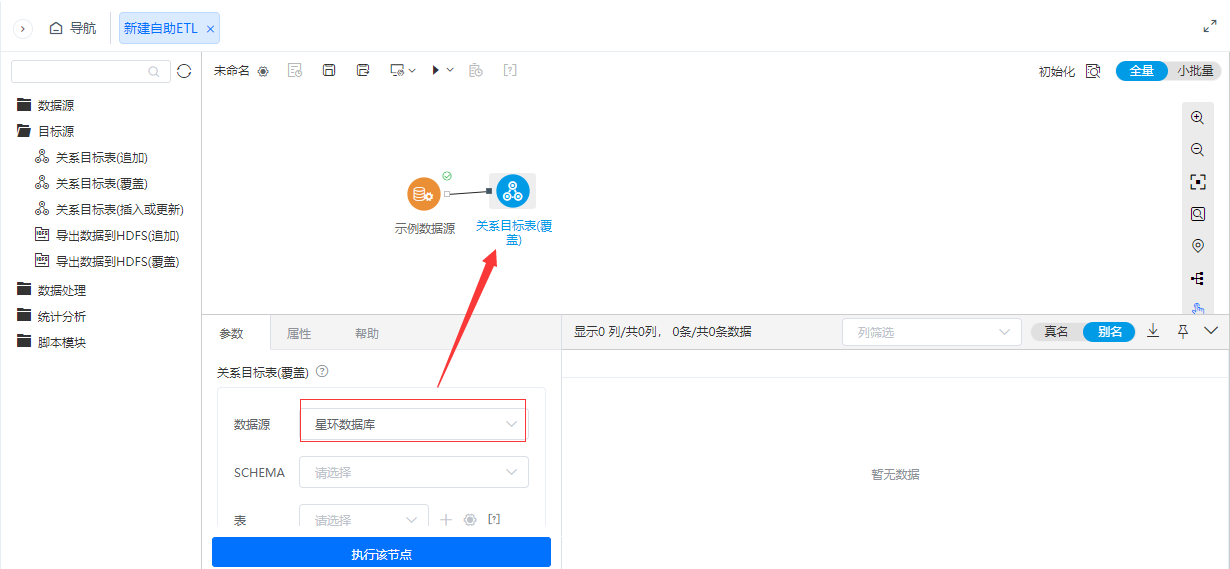Expand the 数据处理 folder
1230x569 pixels.
coord(51,290)
